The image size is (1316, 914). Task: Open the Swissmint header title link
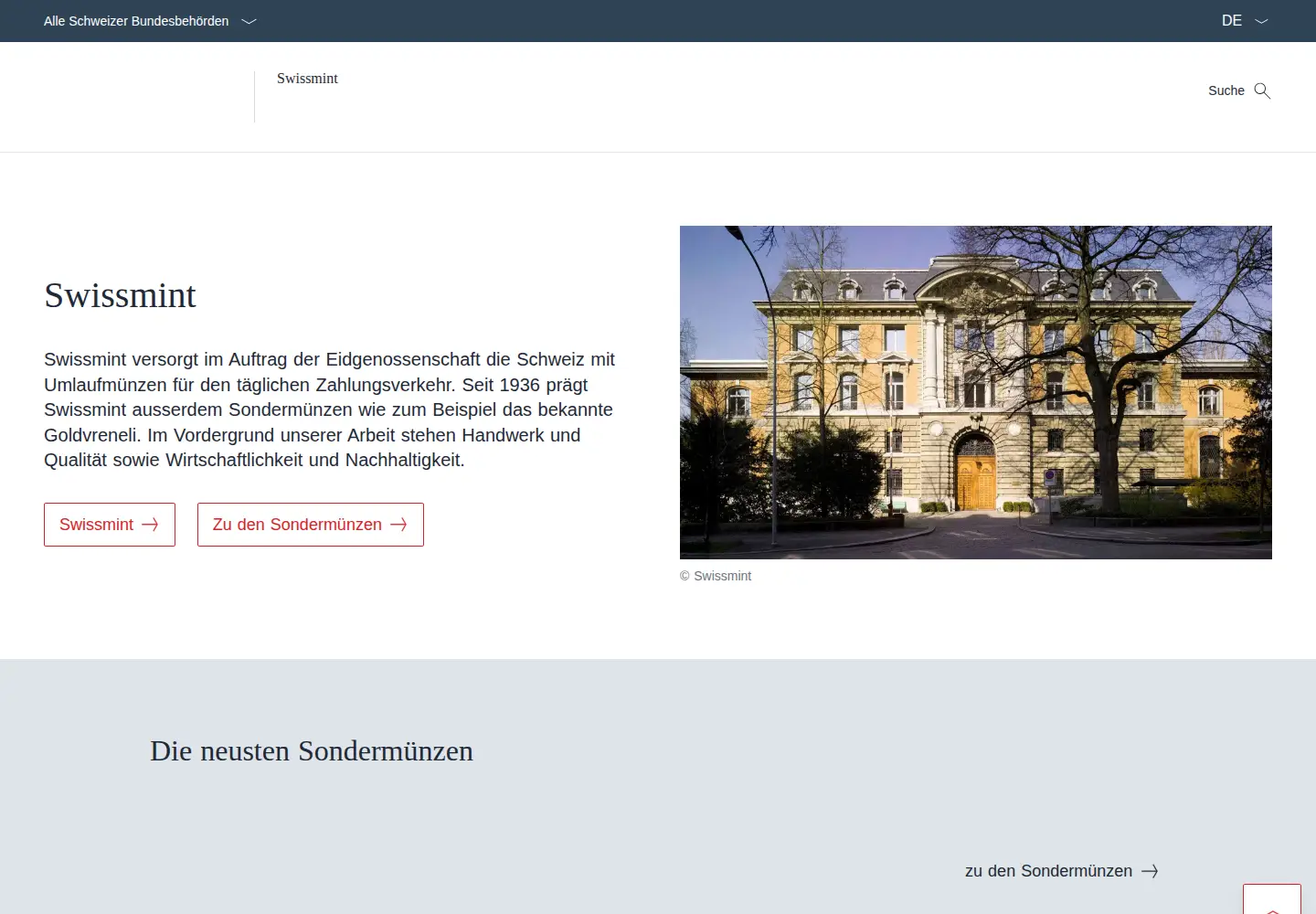(x=307, y=79)
